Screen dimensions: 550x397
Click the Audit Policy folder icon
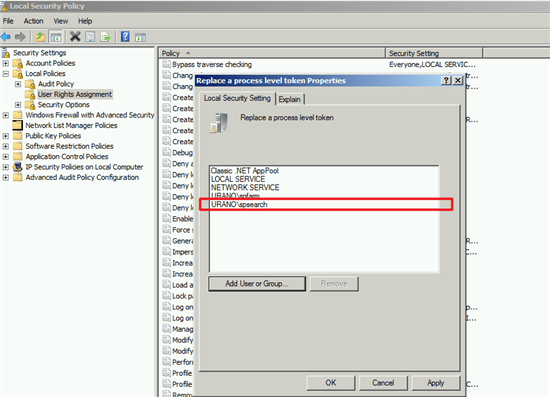pyautogui.click(x=30, y=84)
